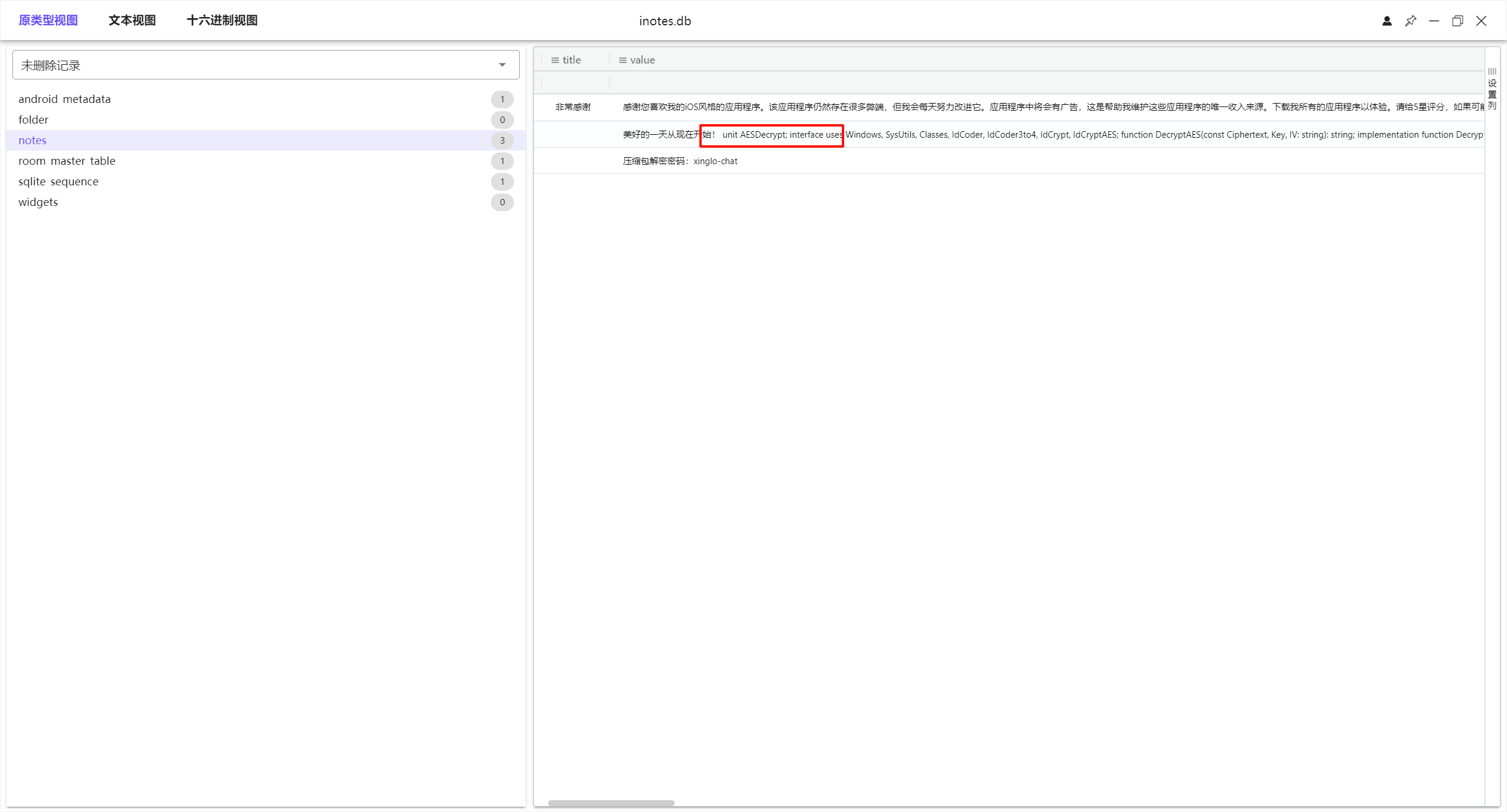The width and height of the screenshot is (1507, 812).
Task: Click the title column menu icon
Action: 555,60
